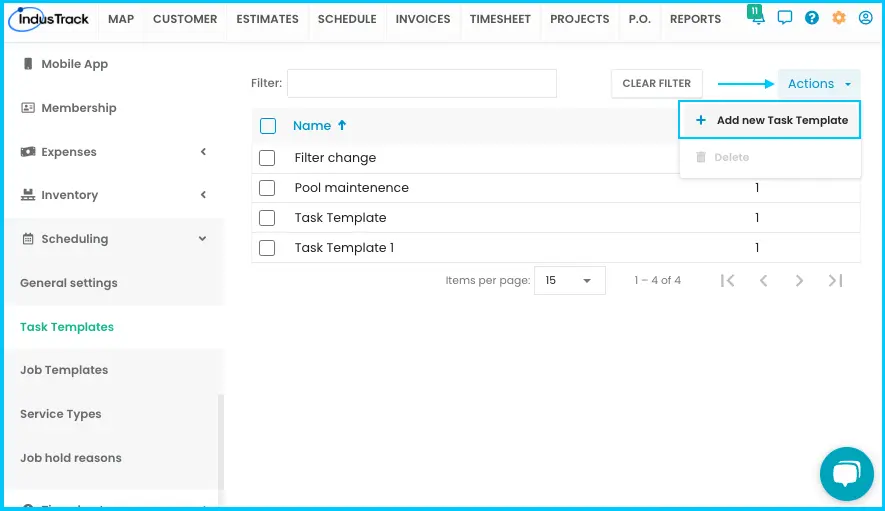Image resolution: width=885 pixels, height=511 pixels.
Task: Check the Task Template row checkbox
Action: [267, 217]
